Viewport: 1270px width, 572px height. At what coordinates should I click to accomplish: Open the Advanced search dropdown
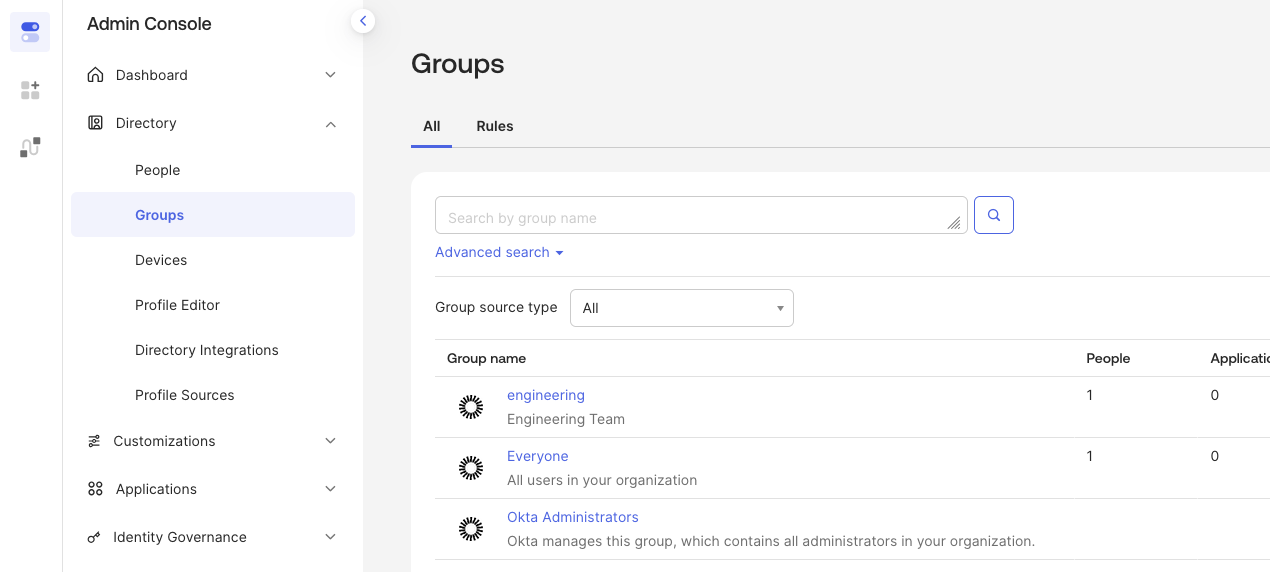499,252
